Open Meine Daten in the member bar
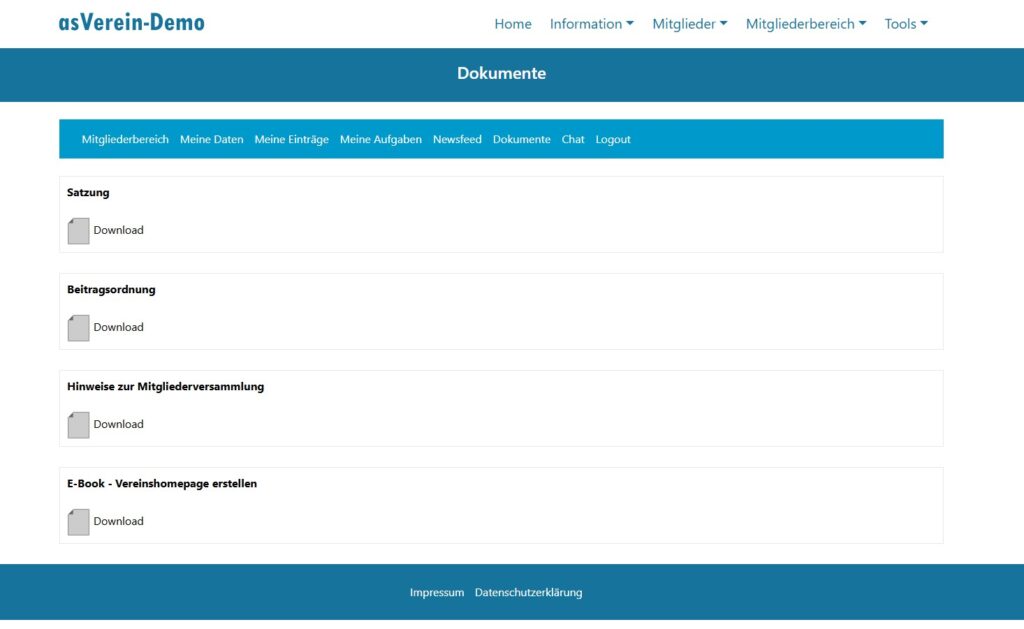The height and width of the screenshot is (629, 1024). tap(211, 140)
